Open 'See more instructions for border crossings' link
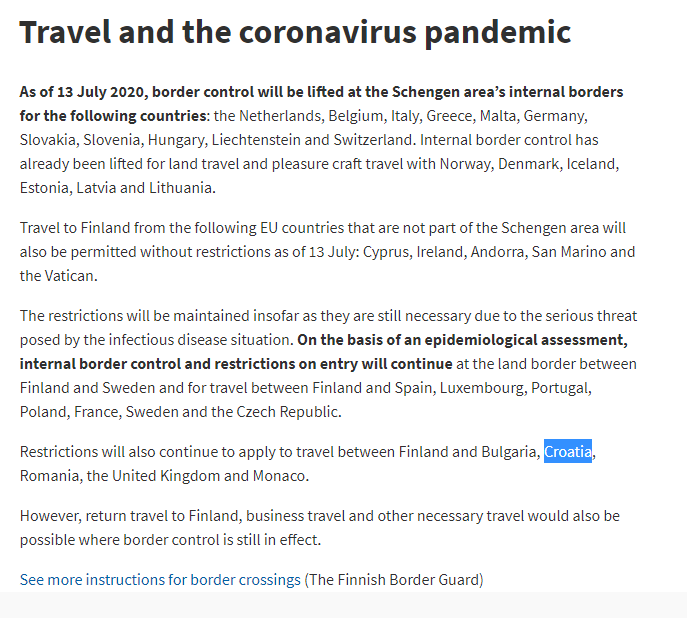 [x=160, y=579]
